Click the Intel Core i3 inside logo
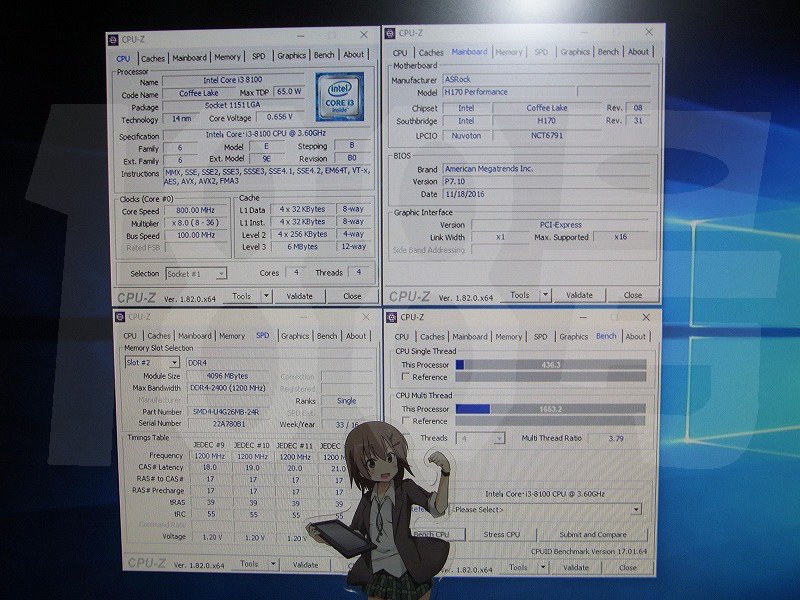This screenshot has width=800, height=600. [x=339, y=97]
